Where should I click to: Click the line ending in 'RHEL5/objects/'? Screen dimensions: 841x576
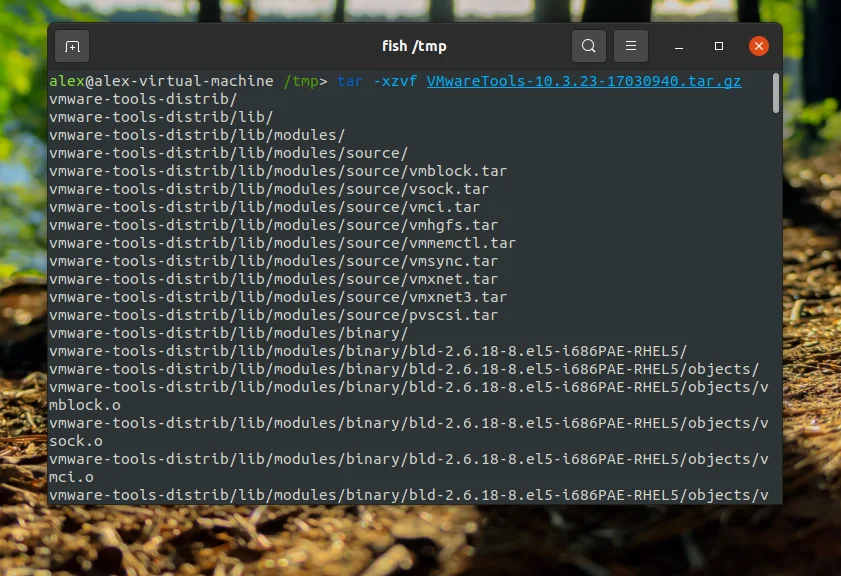404,369
